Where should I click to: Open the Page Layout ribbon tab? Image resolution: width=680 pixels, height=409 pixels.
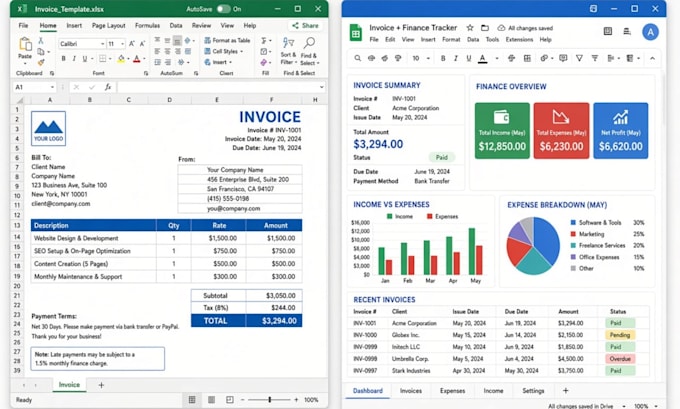click(x=108, y=26)
